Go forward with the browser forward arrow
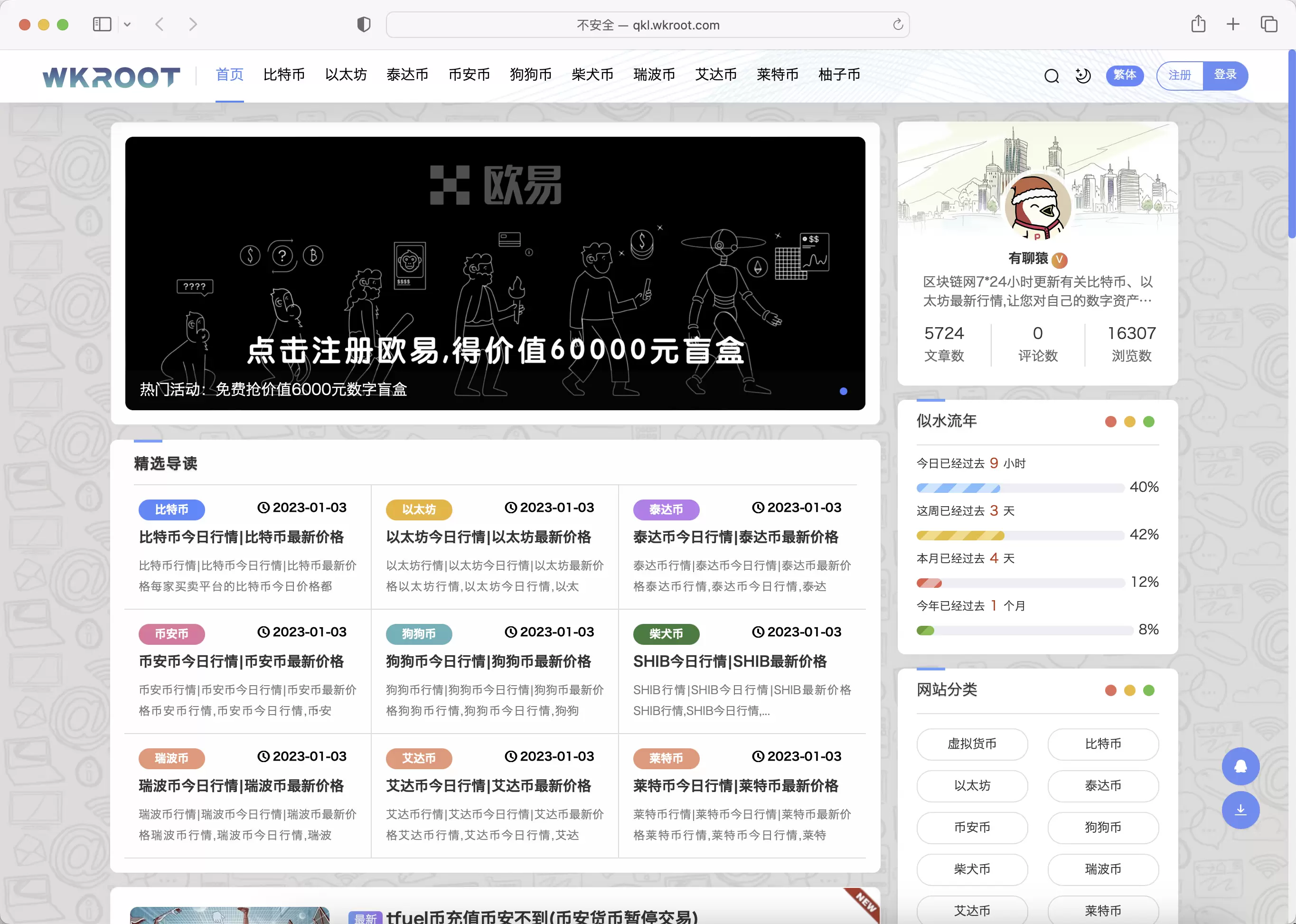Viewport: 1296px width, 924px height. click(x=193, y=25)
